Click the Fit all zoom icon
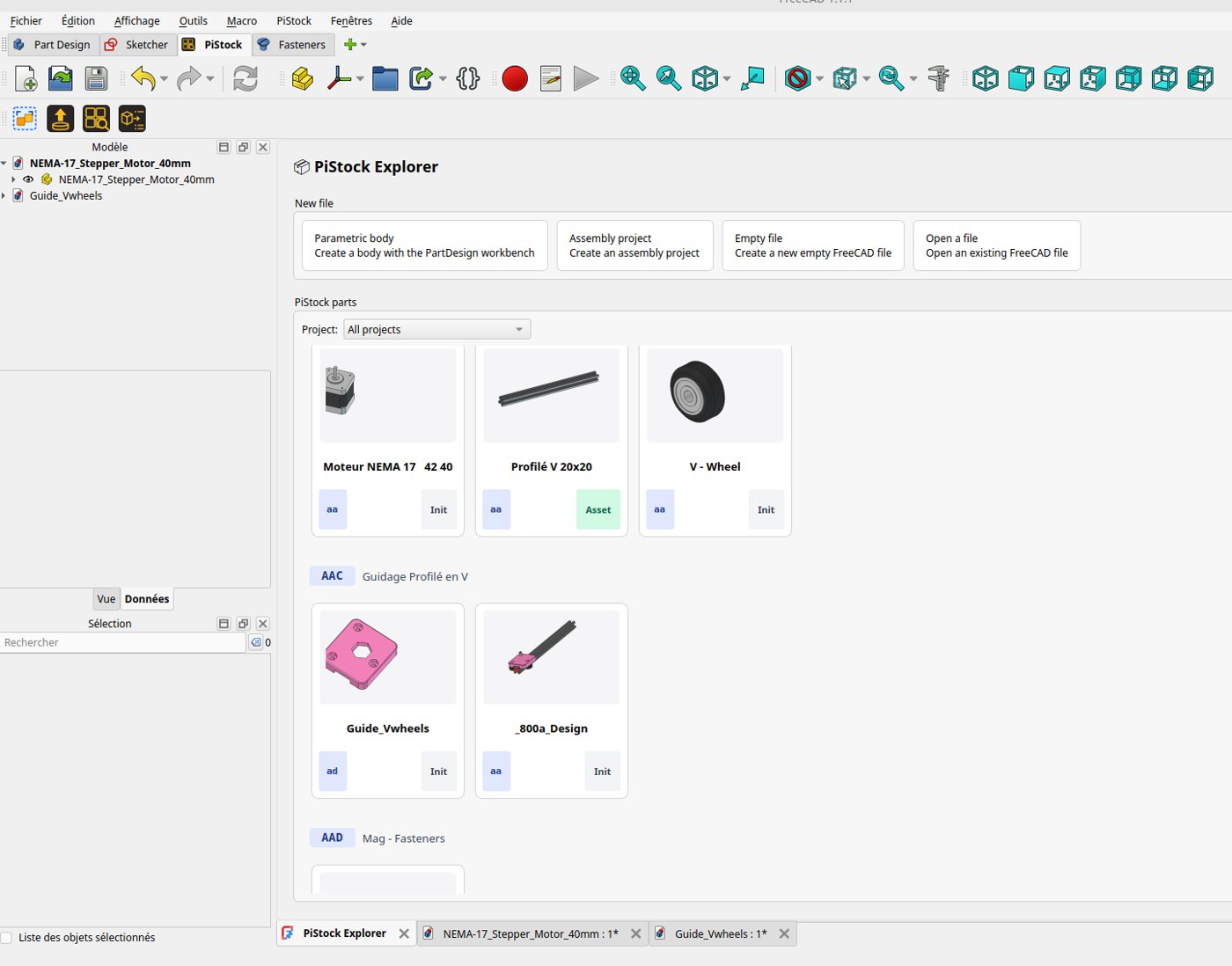 tap(633, 78)
